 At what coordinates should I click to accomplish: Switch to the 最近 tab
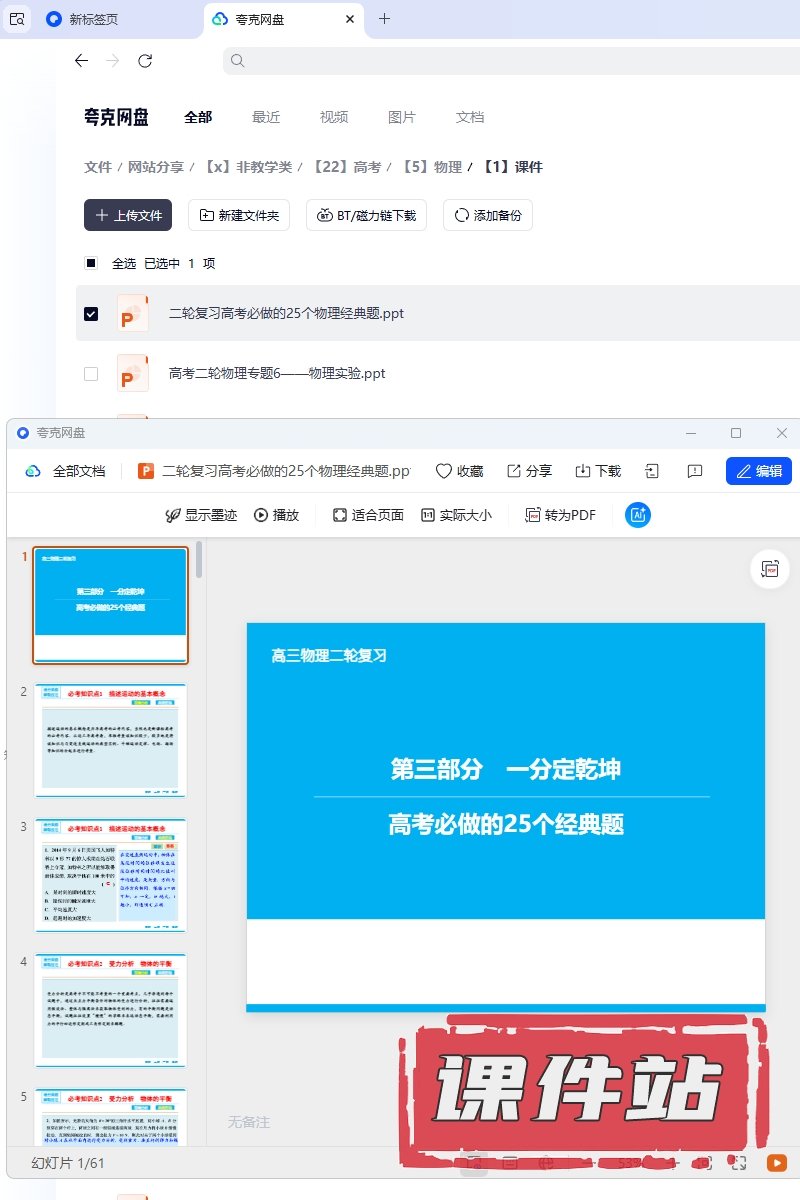coord(266,117)
